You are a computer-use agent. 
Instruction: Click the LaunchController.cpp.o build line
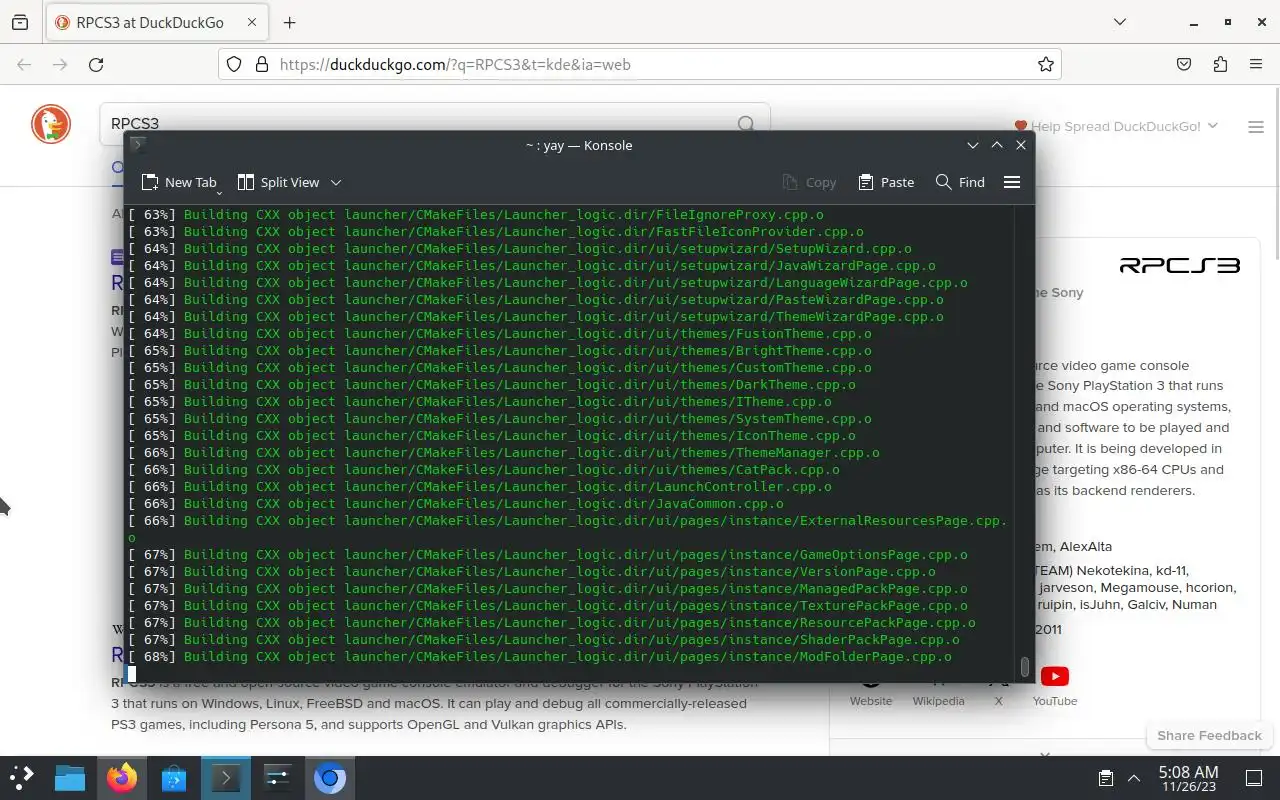[480, 487]
